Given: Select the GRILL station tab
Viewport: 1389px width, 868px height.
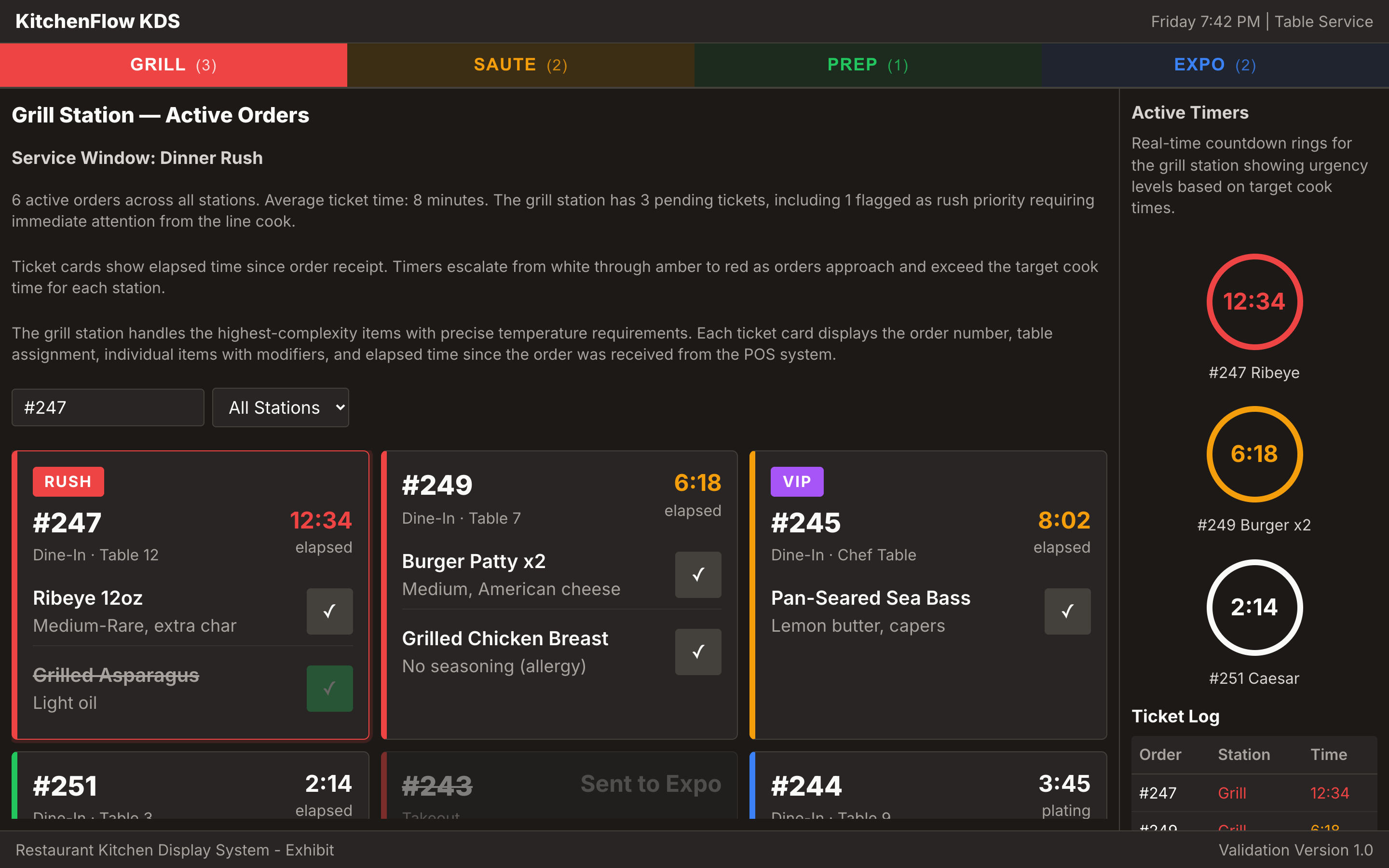Looking at the screenshot, I should point(173,65).
